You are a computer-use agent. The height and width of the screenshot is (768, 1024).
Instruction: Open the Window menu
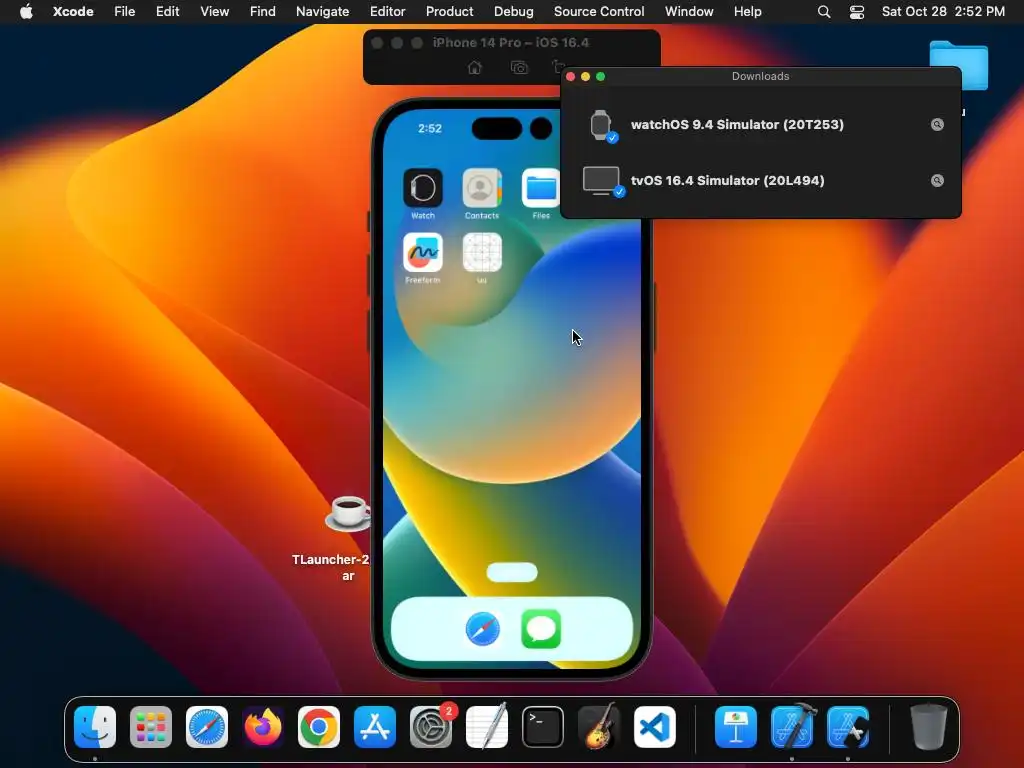[689, 11]
